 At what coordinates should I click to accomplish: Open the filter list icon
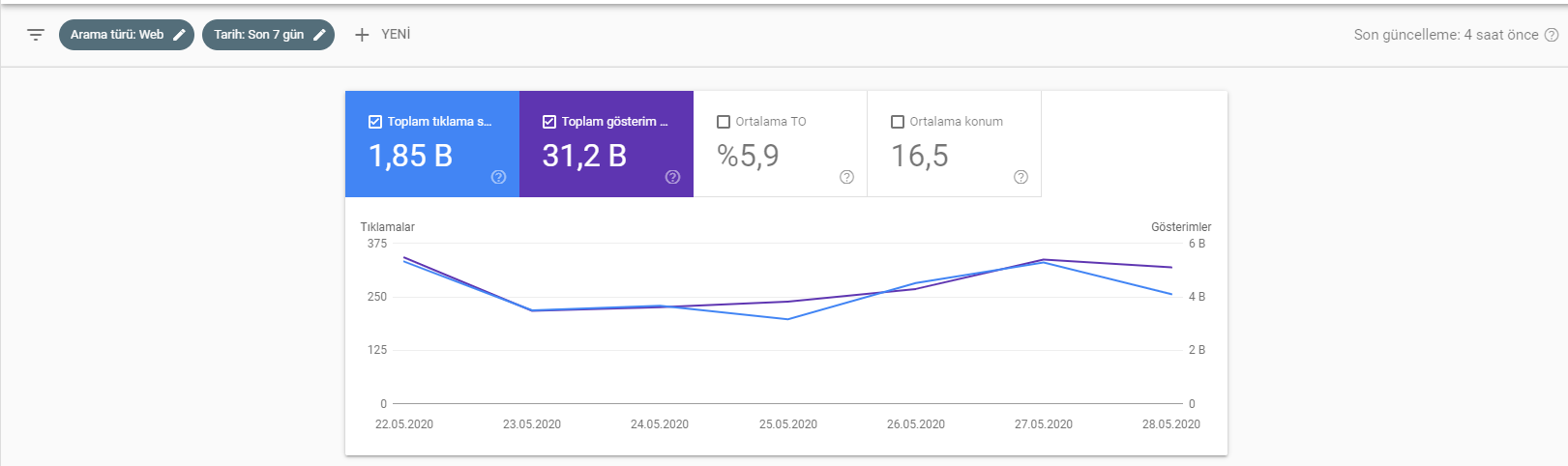click(x=36, y=35)
